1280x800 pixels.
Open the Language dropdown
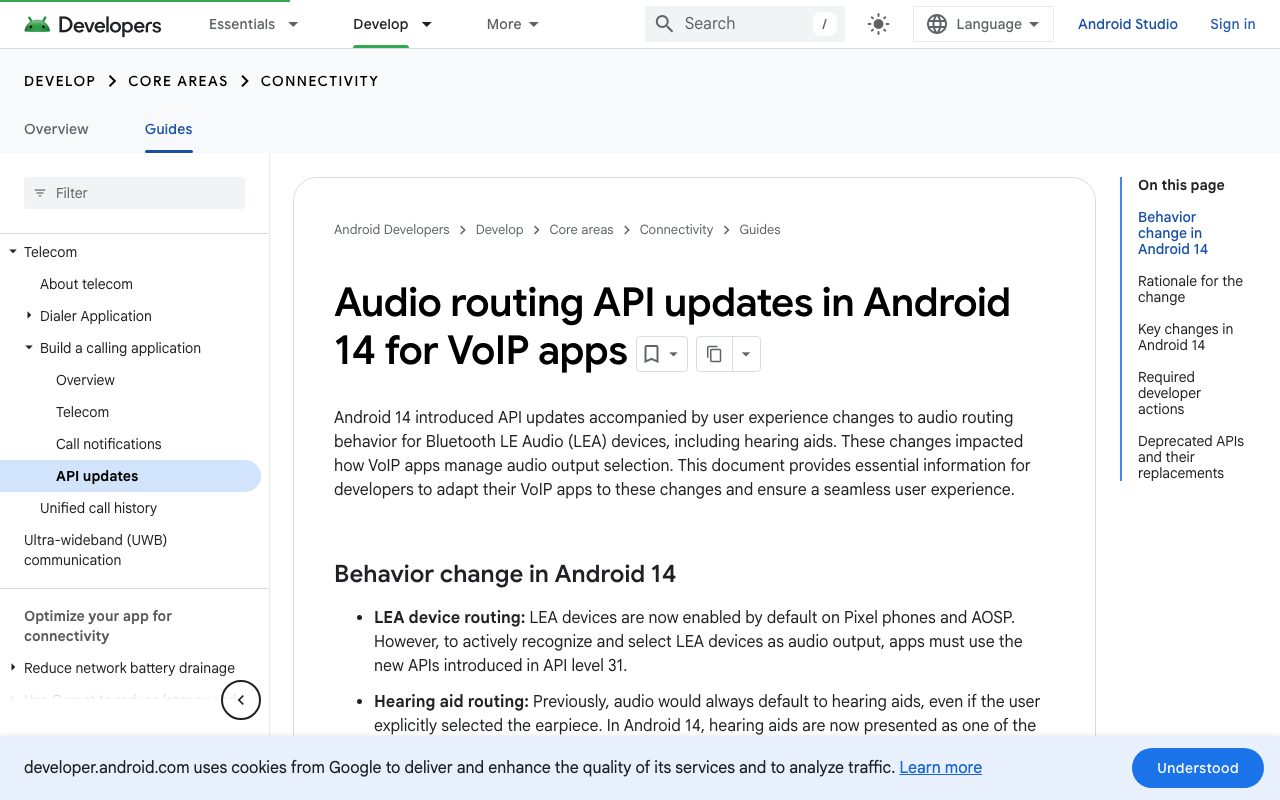click(x=983, y=24)
